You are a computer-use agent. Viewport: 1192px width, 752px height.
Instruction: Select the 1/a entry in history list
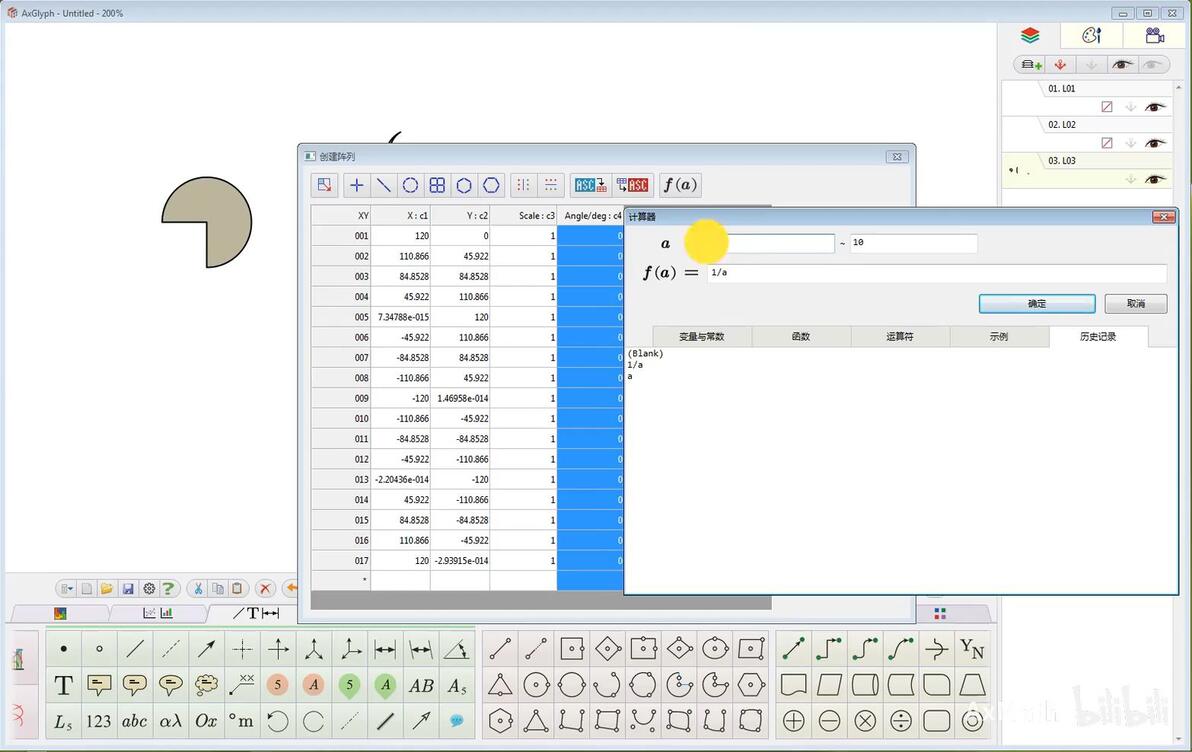coord(635,365)
